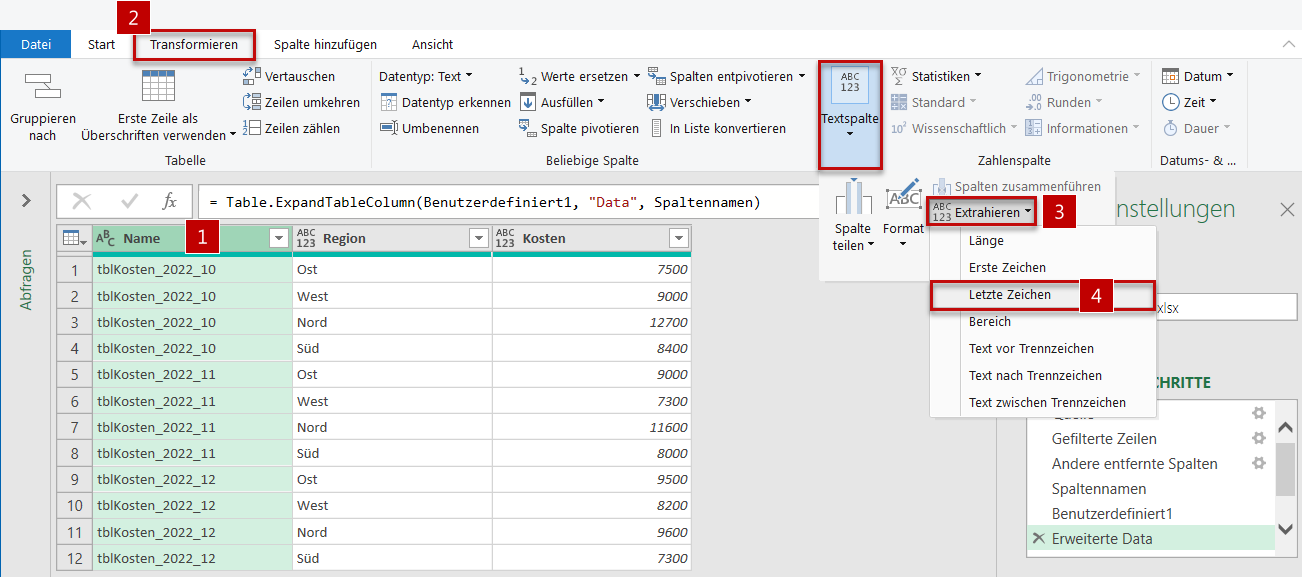Viewport: 1302px width, 577px height.
Task: Open the Ausfüllen dropdown
Action: pyautogui.click(x=562, y=102)
